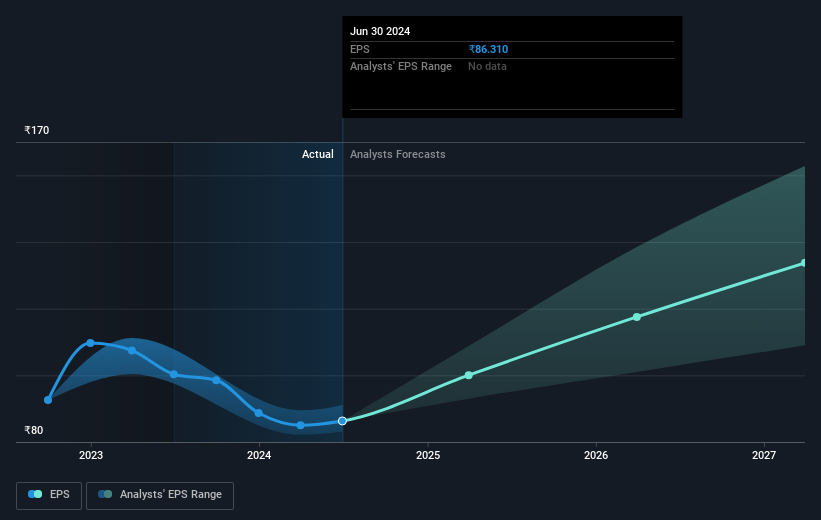821x520 pixels.
Task: Toggle the EPS legend button
Action: 49,495
